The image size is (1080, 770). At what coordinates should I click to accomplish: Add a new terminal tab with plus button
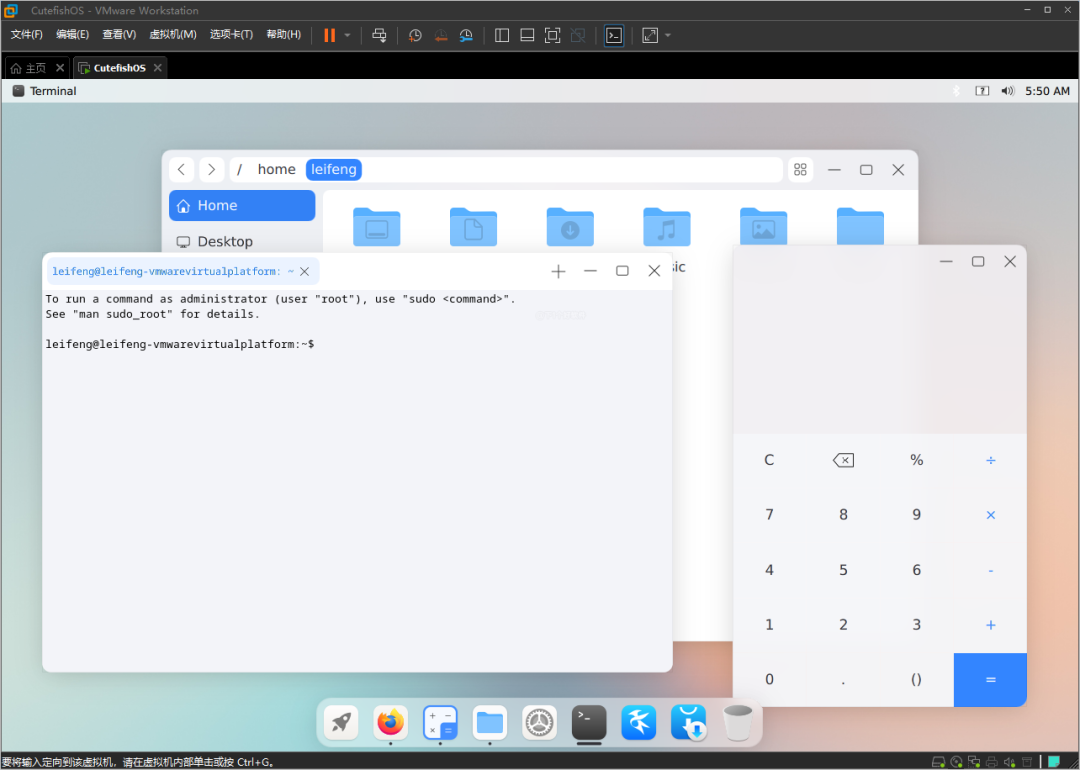click(559, 271)
